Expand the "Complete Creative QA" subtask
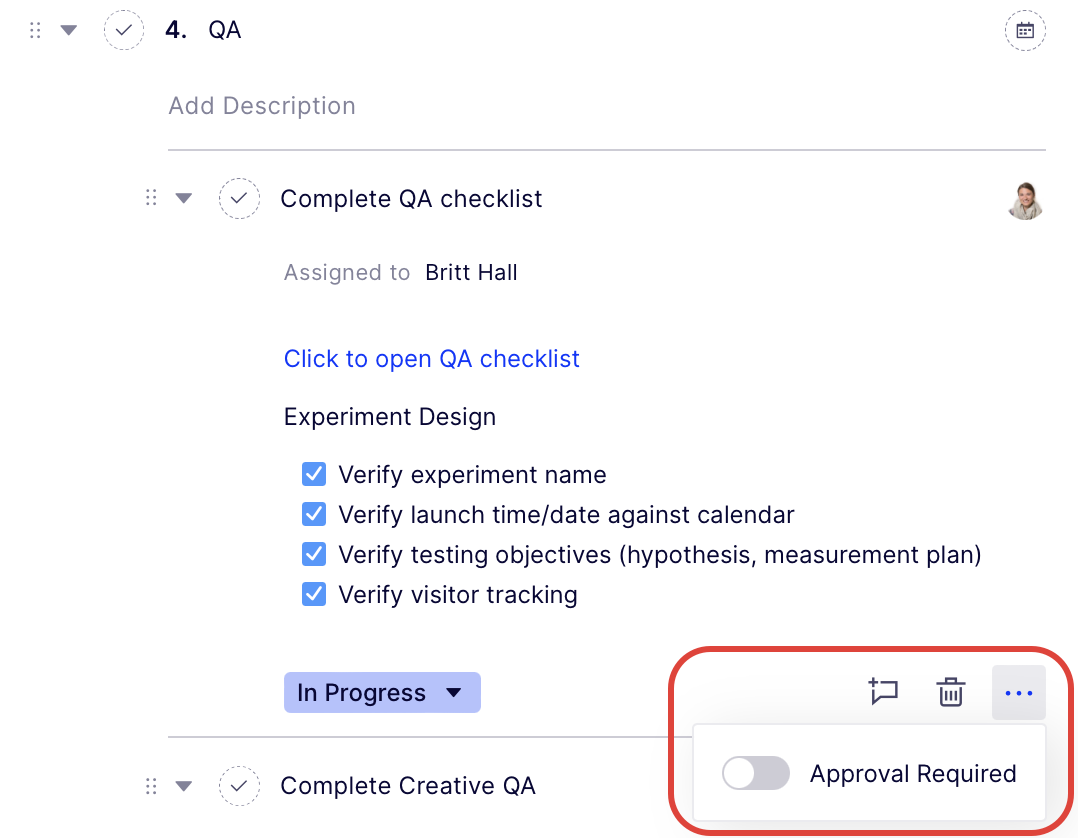Screen dimensions: 1078x838 click(x=184, y=786)
